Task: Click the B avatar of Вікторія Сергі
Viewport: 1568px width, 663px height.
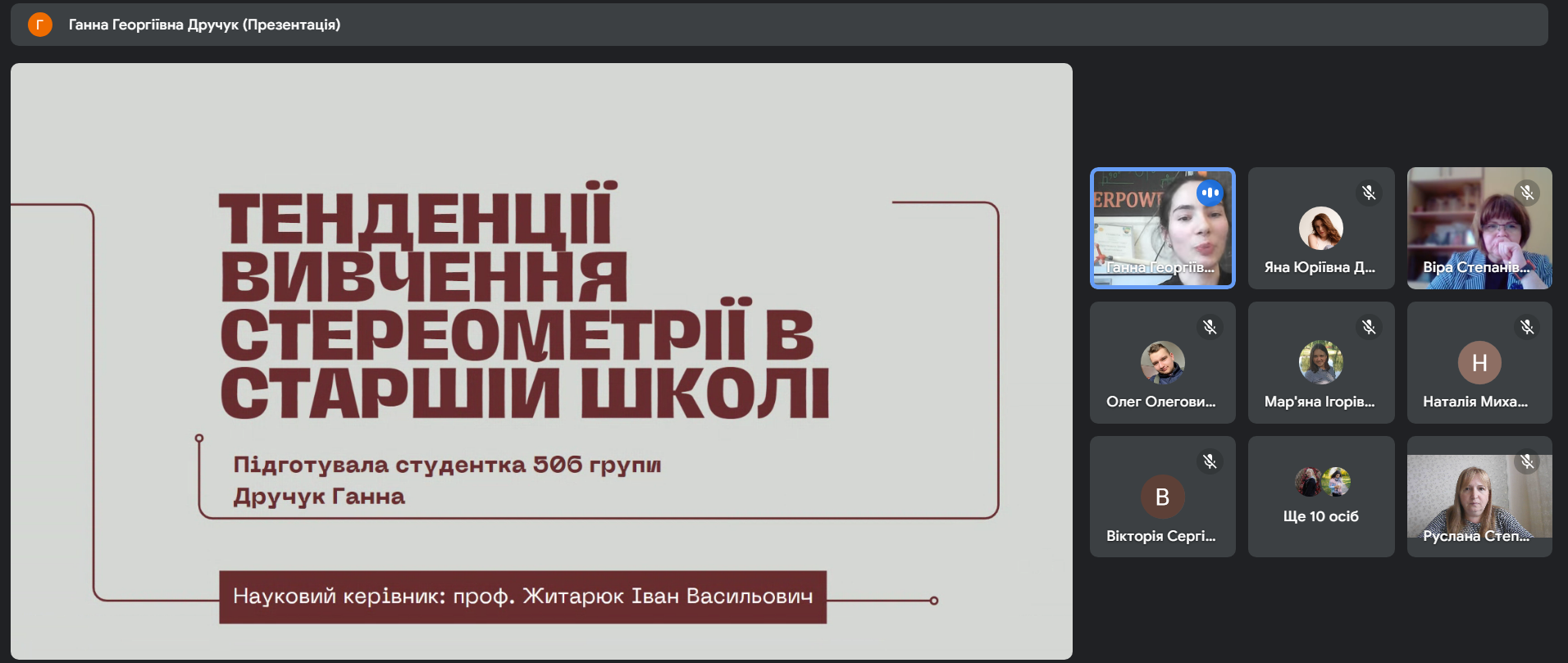Action: (1162, 497)
